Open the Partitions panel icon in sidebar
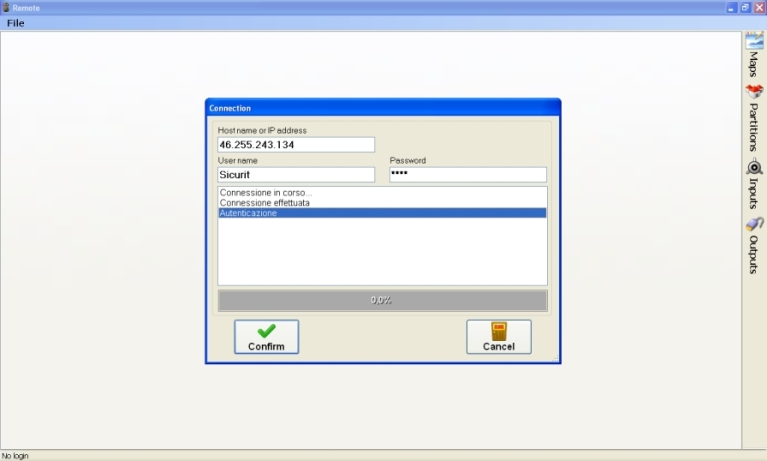Screen dimensions: 767x461 754,91
